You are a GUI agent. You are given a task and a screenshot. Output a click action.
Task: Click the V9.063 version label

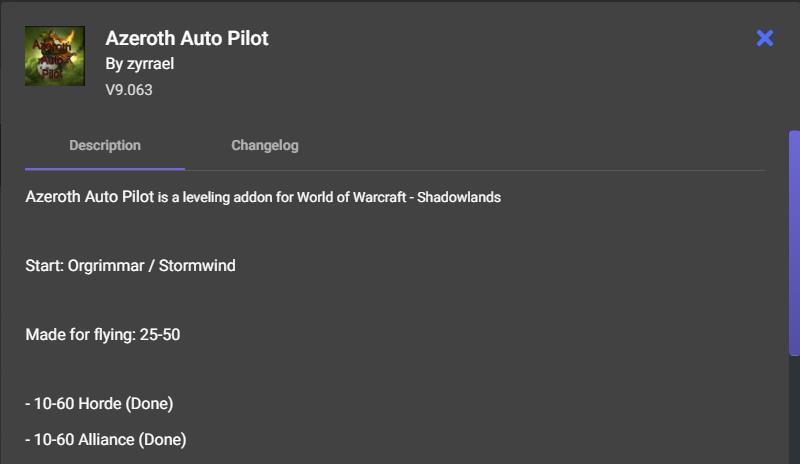(129, 90)
